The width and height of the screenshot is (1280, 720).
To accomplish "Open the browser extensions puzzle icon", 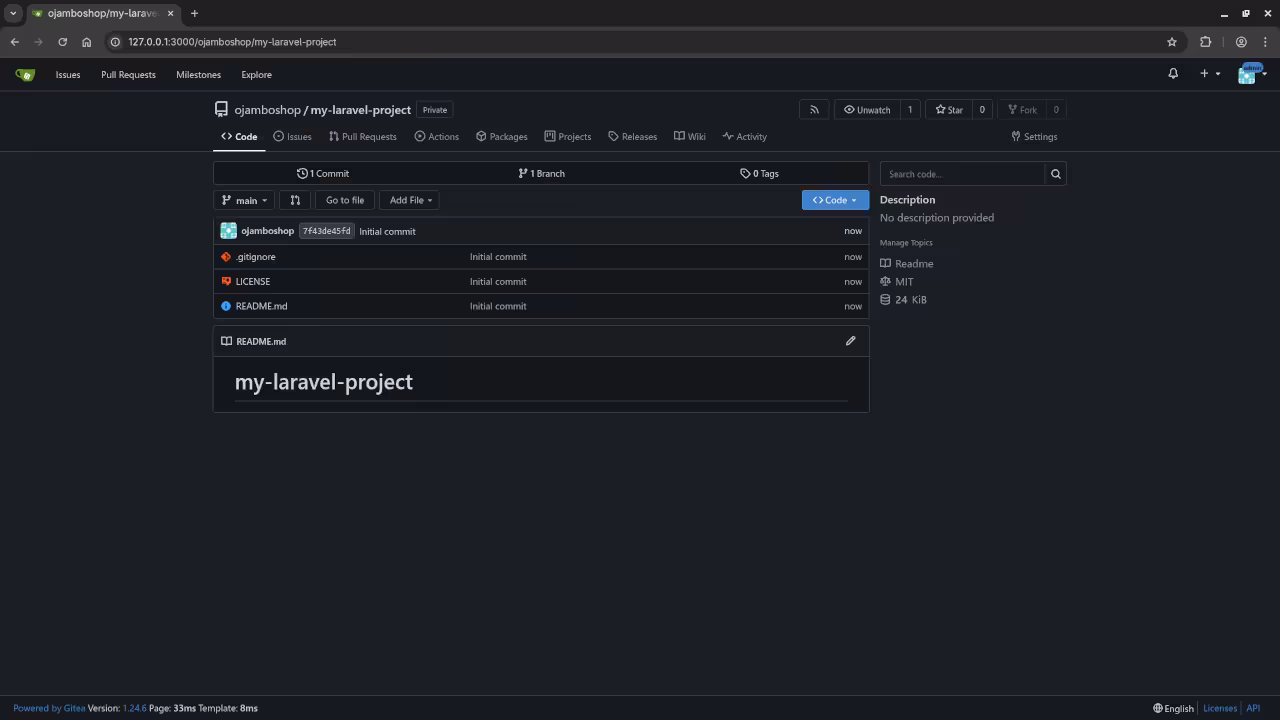I will coord(1205,42).
